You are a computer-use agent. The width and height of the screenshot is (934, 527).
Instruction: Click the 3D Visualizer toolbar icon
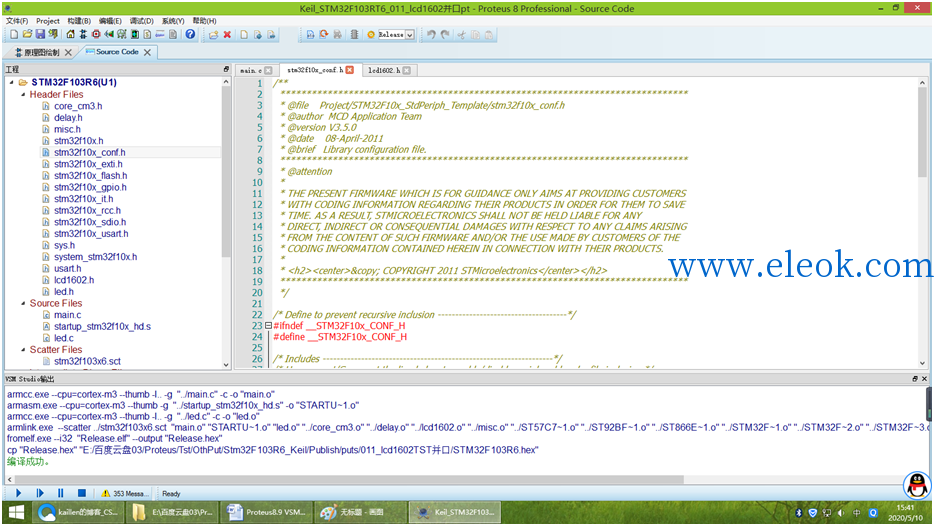click(108, 35)
